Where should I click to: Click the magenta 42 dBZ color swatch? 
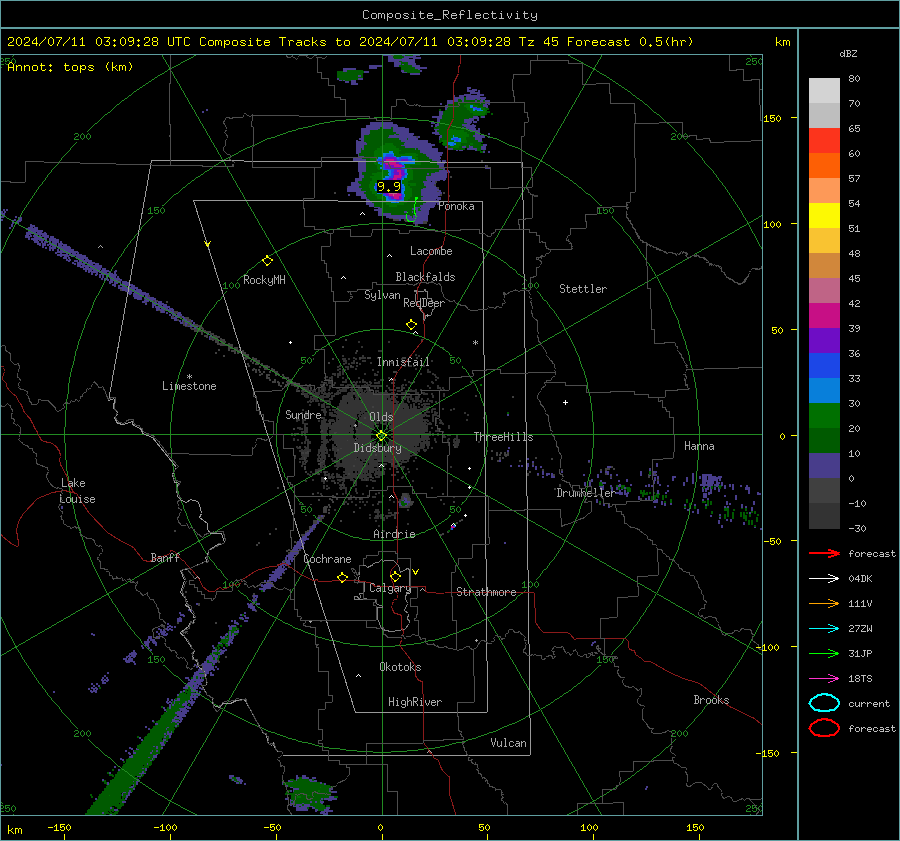pyautogui.click(x=824, y=315)
